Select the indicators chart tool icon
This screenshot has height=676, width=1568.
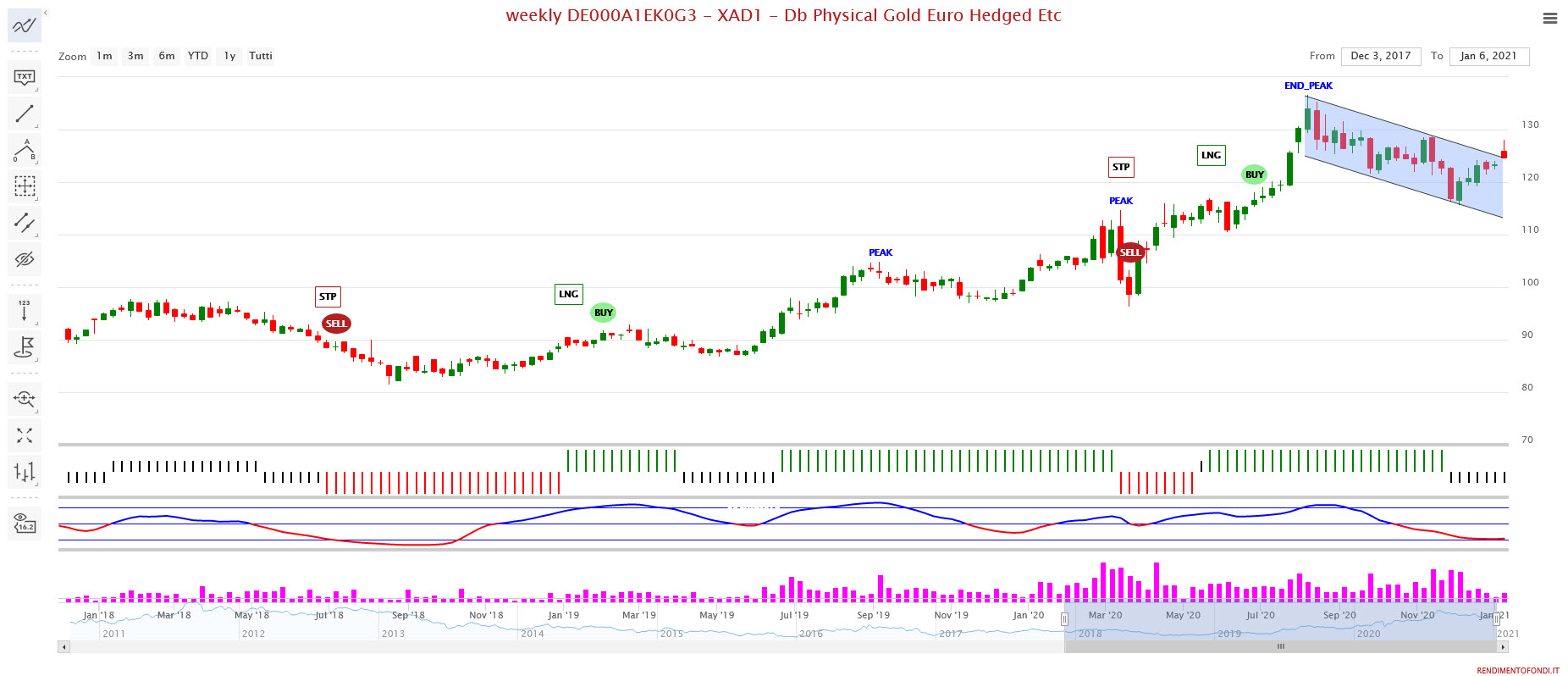24,26
